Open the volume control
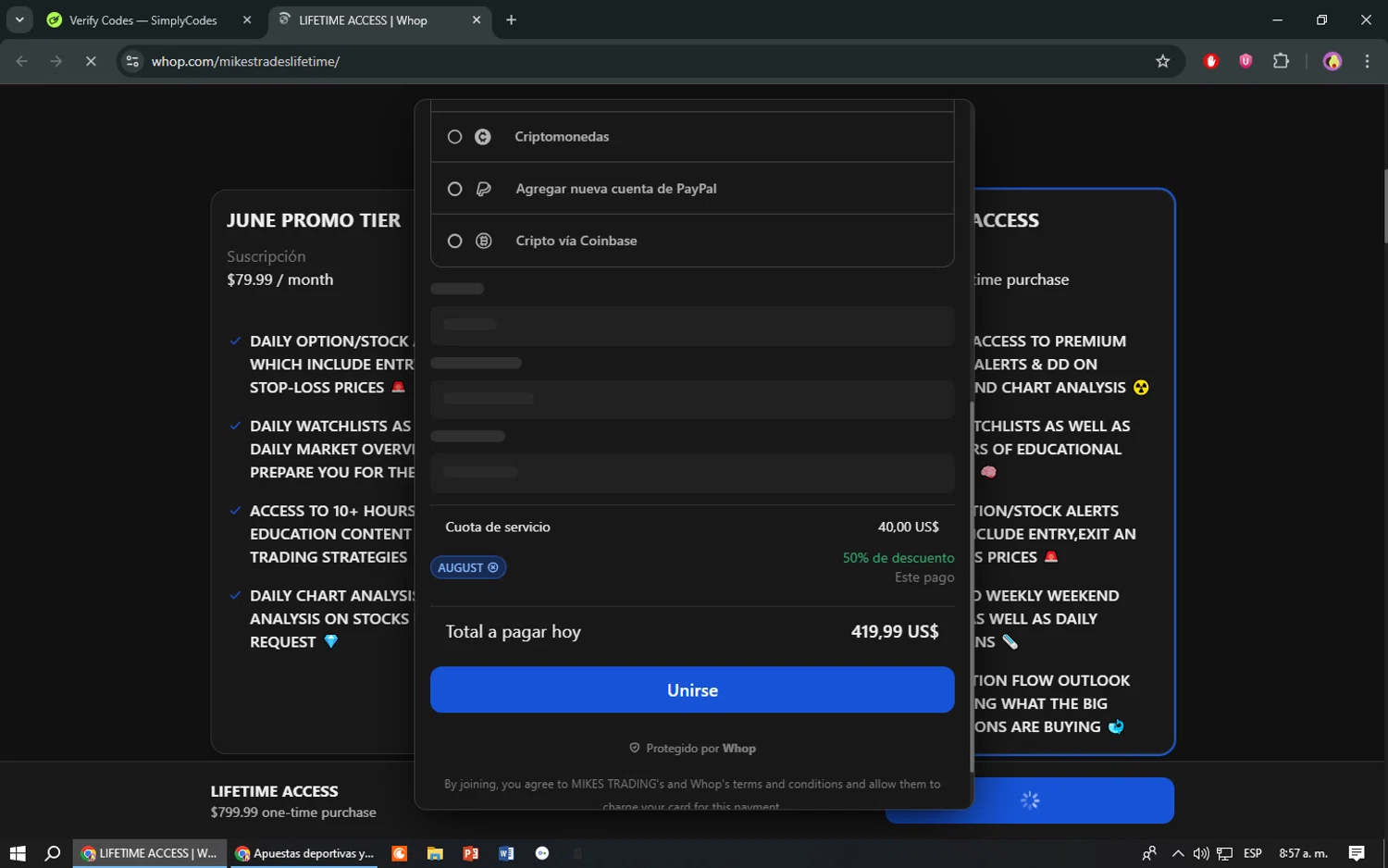1388x868 pixels. (x=1201, y=853)
